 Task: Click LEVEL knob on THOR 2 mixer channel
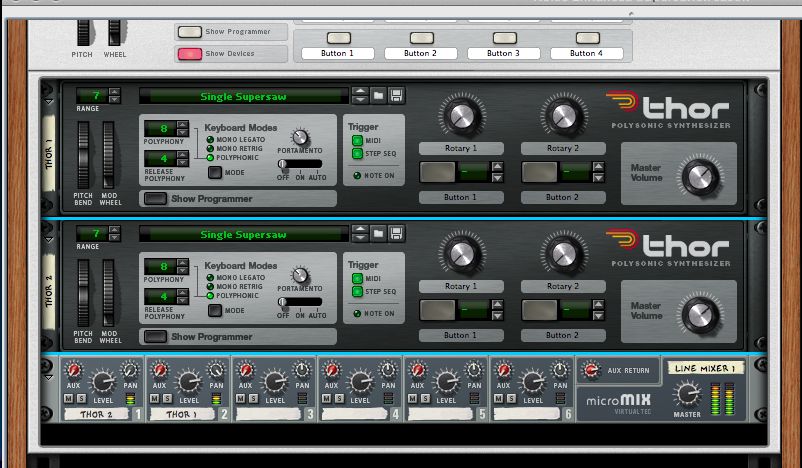coord(103,382)
